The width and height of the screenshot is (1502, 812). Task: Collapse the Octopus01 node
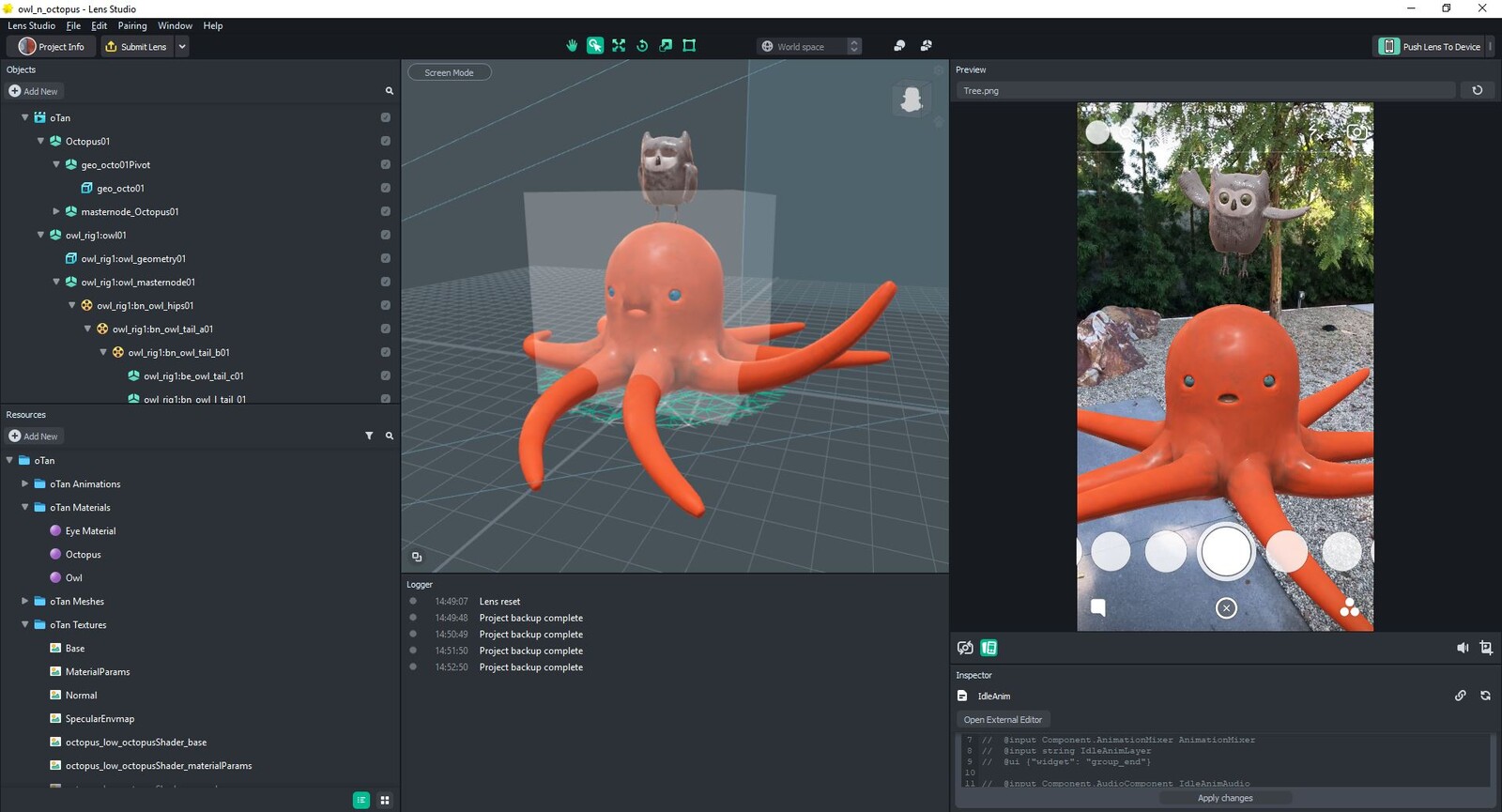[x=40, y=141]
